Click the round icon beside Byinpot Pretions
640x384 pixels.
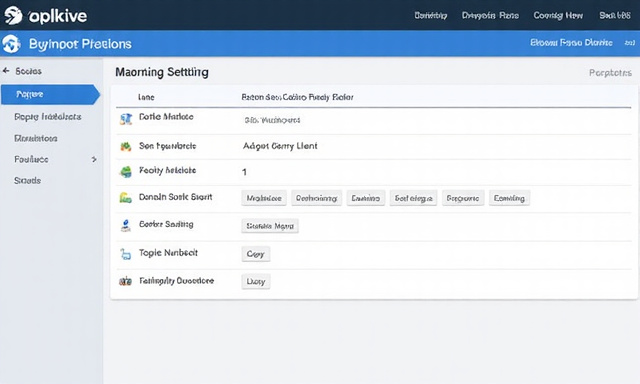(11, 44)
